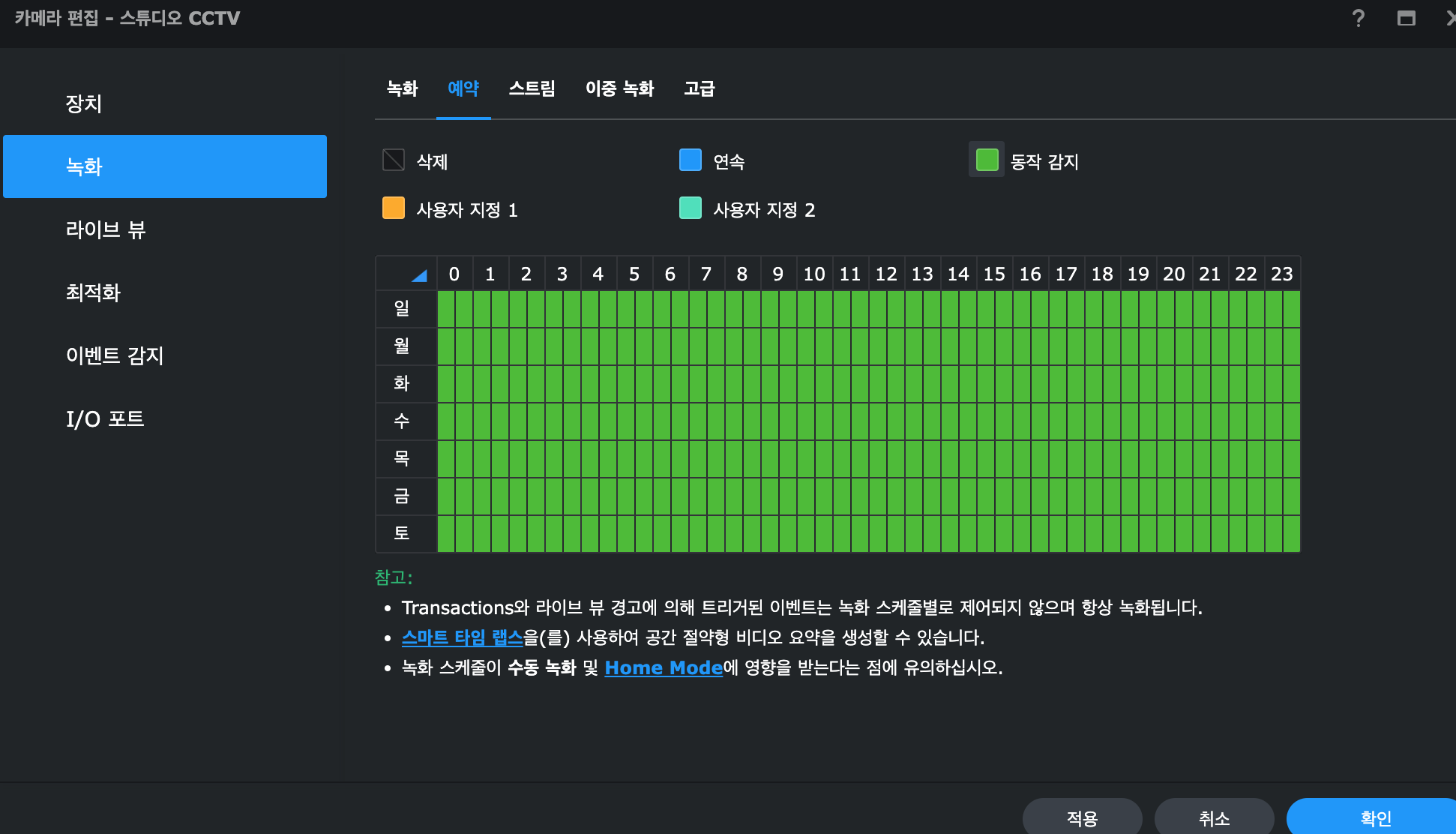Select the teal 사용자 지정 2 swatch
The image size is (1456, 834).
click(x=690, y=208)
